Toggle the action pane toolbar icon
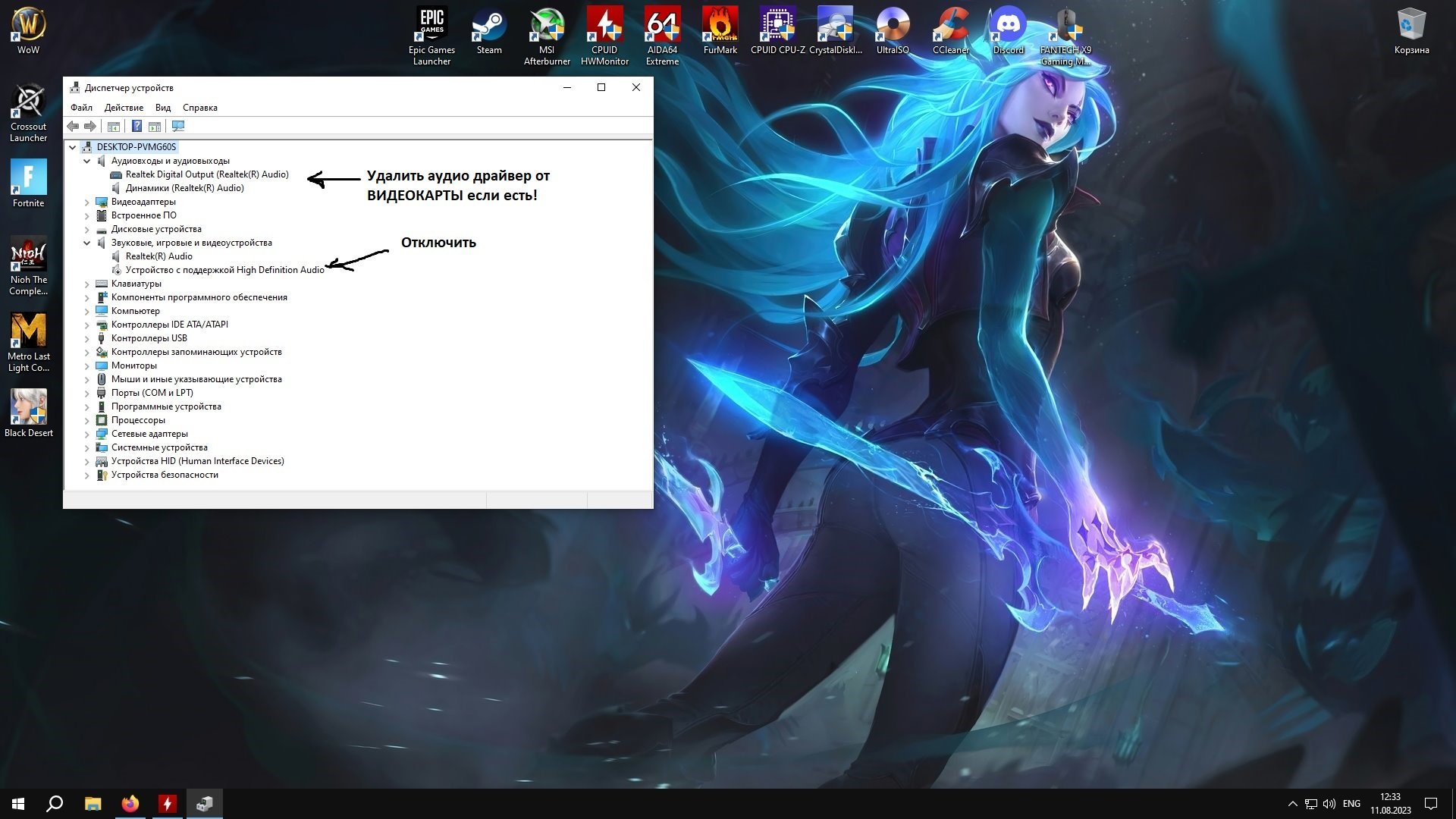 tap(155, 126)
